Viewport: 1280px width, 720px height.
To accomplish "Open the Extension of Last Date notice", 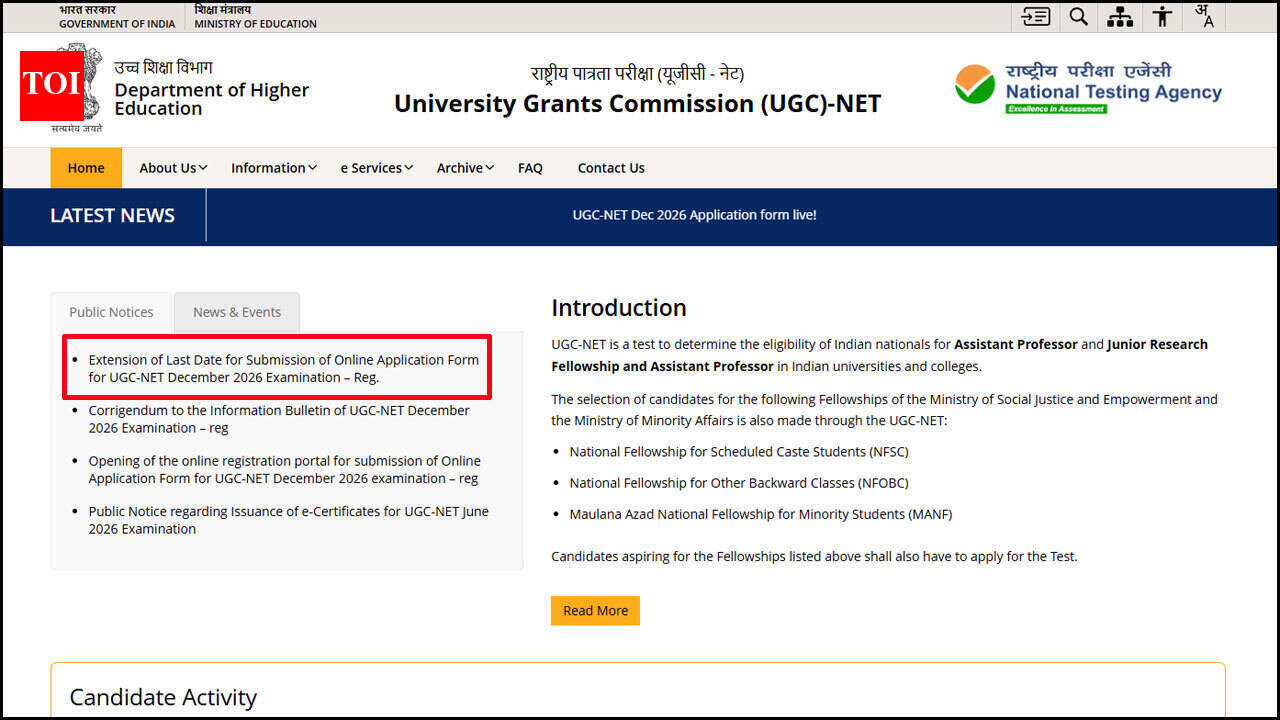I will click(x=284, y=368).
